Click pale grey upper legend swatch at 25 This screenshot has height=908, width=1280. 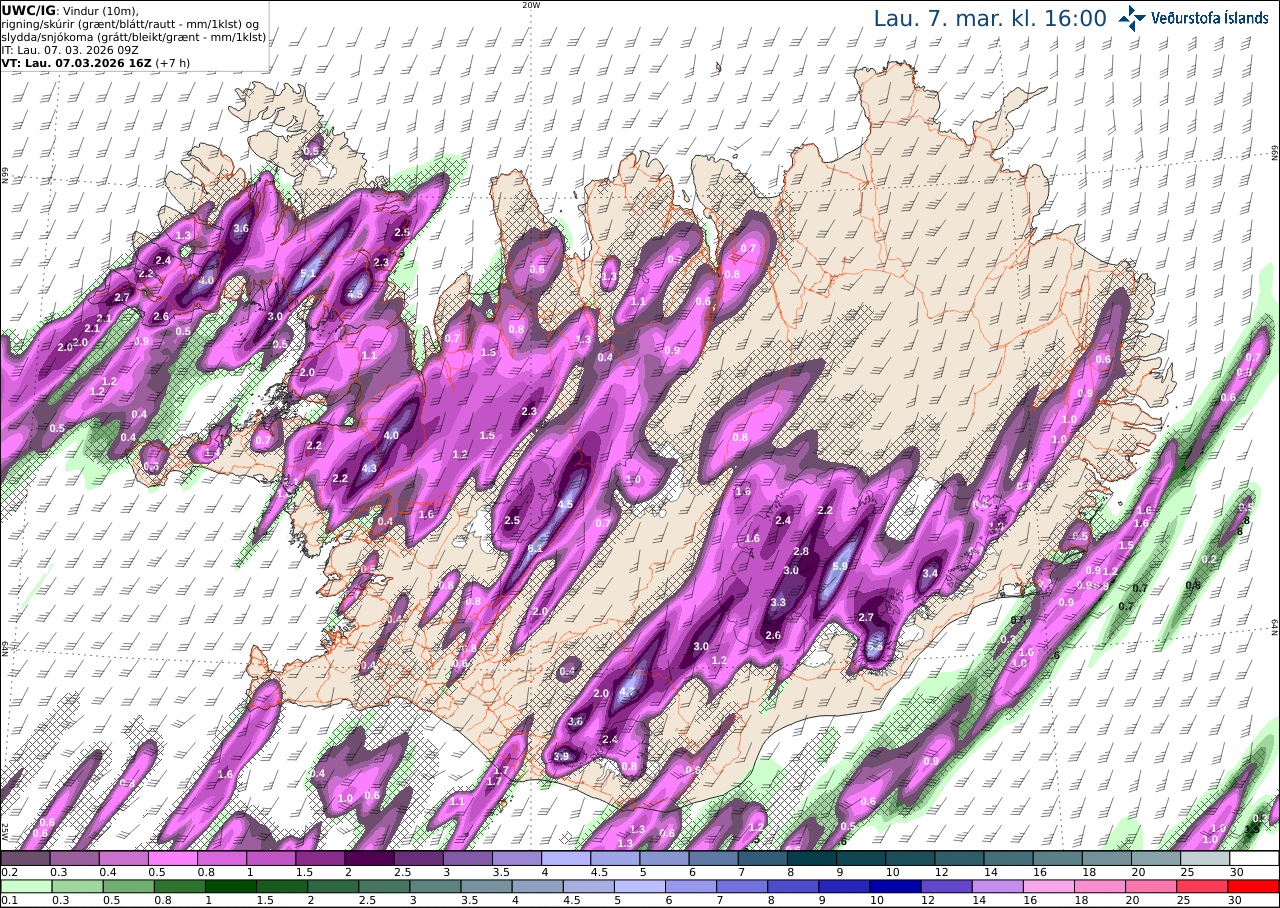pyautogui.click(x=1206, y=858)
